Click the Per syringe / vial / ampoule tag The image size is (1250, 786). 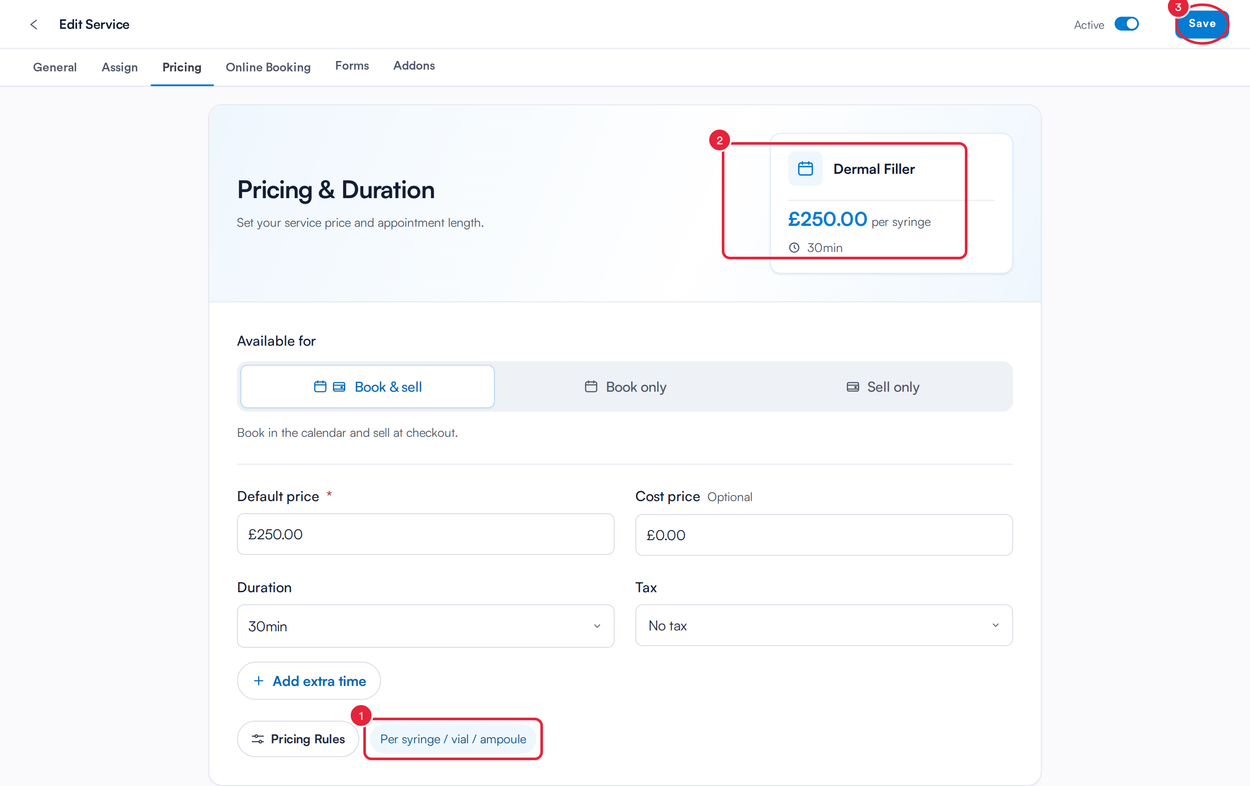[x=453, y=739]
